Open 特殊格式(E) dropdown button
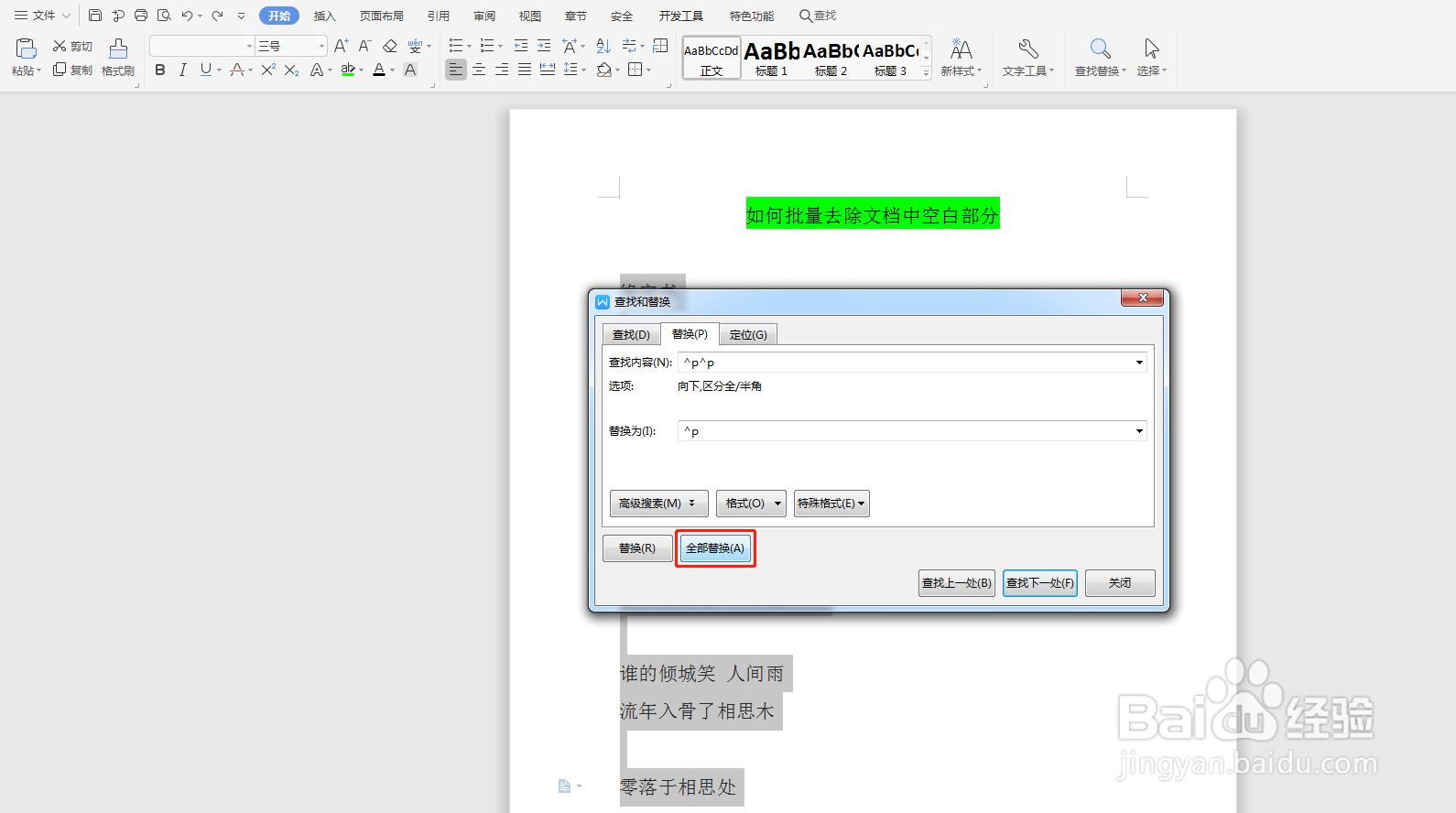The height and width of the screenshot is (813, 1456). 831,504
